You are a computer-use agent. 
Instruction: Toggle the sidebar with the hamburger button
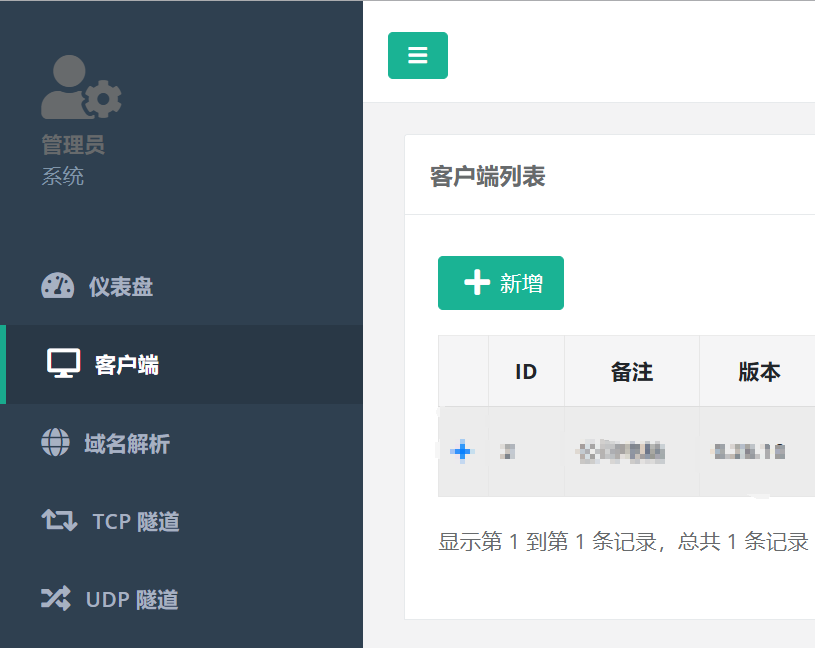(417, 56)
